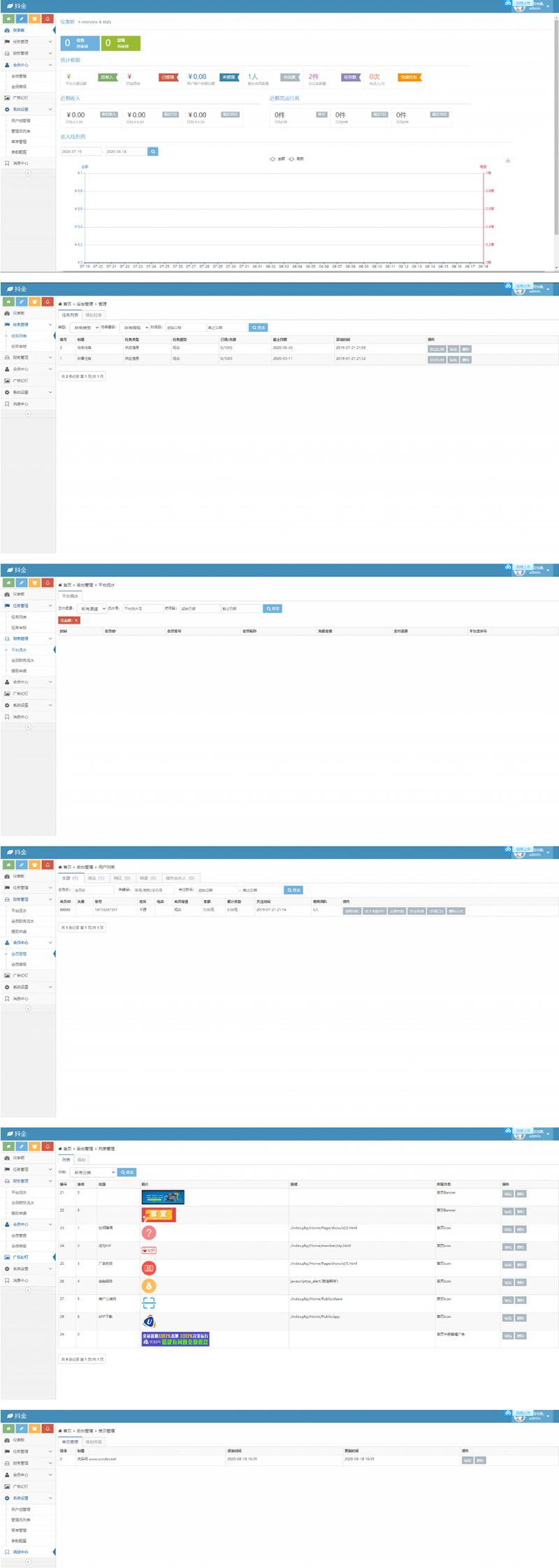Click the red icon in ad row 25
Image resolution: width=559 pixels, height=1568 pixels.
coord(149,1268)
